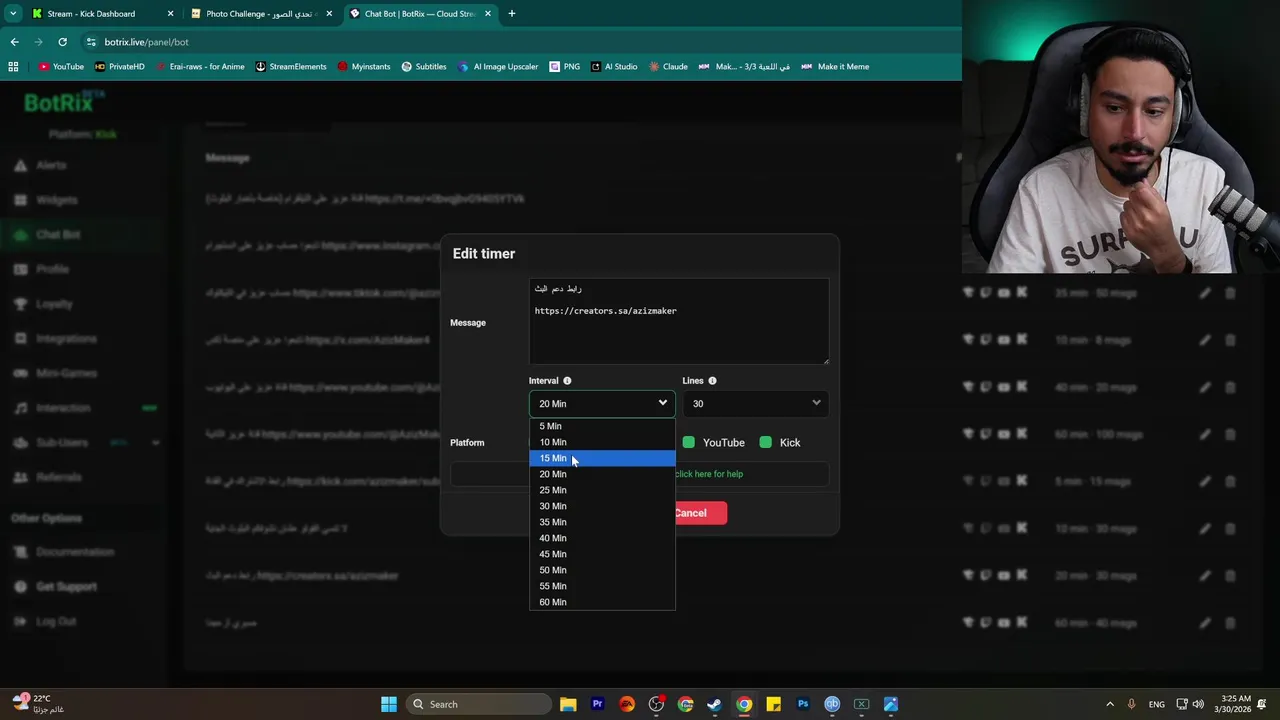Collapse the Interval combo box showing 20 Min
The height and width of the screenshot is (720, 1280).
point(602,403)
